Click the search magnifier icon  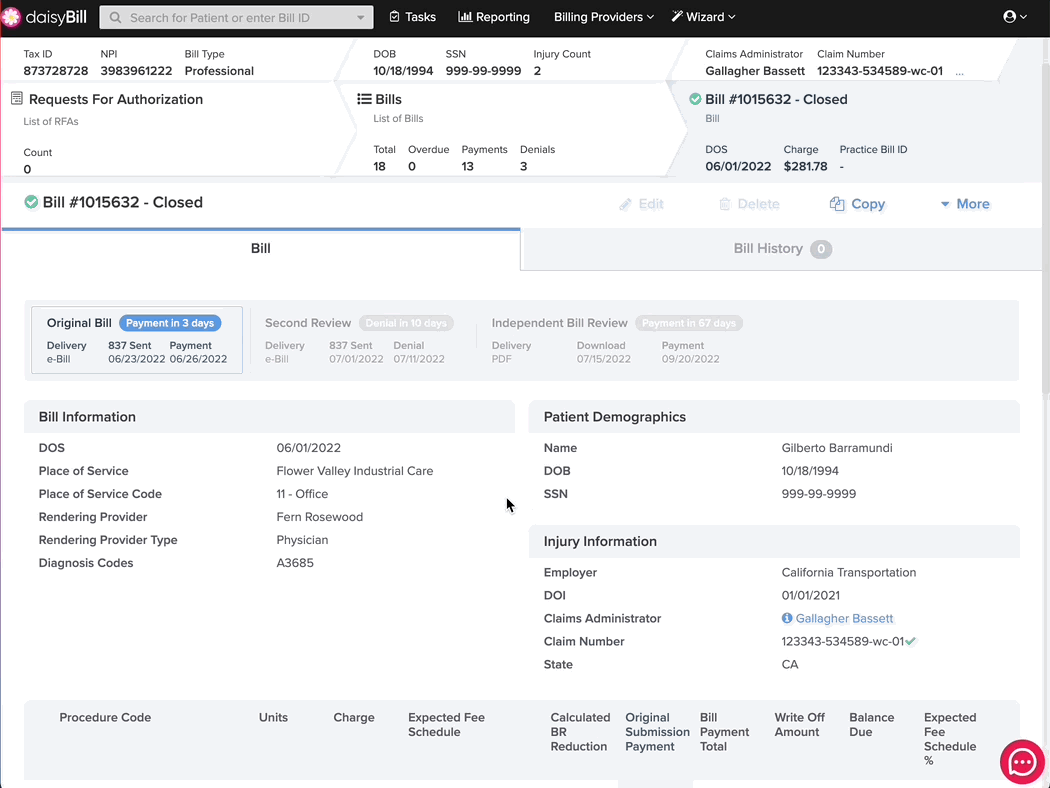coord(115,17)
